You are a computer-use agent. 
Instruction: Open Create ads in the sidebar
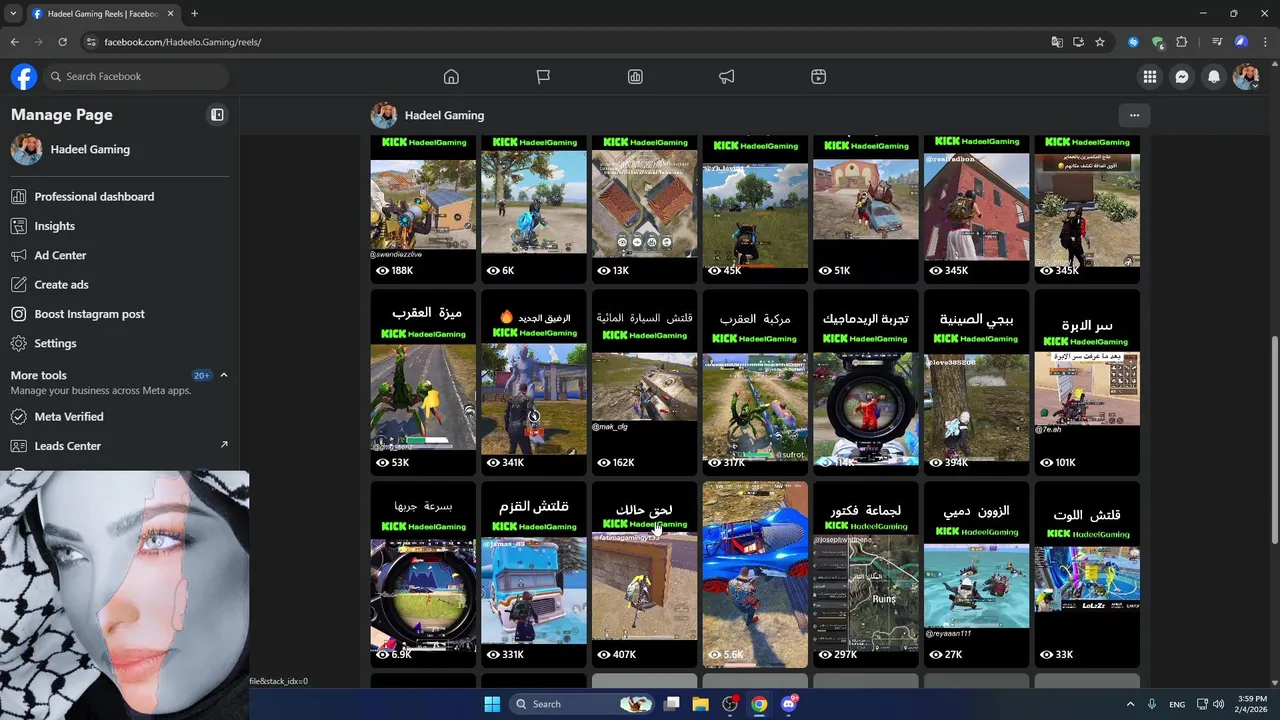(x=62, y=285)
